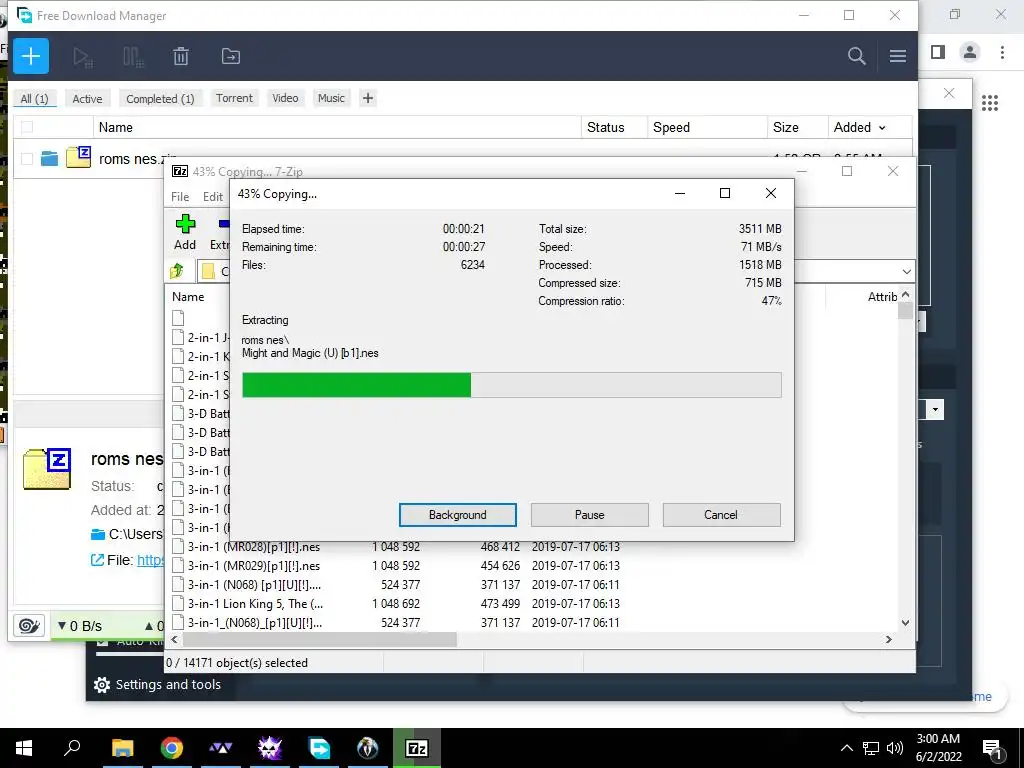The height and width of the screenshot is (768, 1024).
Task: Click 7-Zip vertical scrollbar up arrow
Action: (x=905, y=295)
